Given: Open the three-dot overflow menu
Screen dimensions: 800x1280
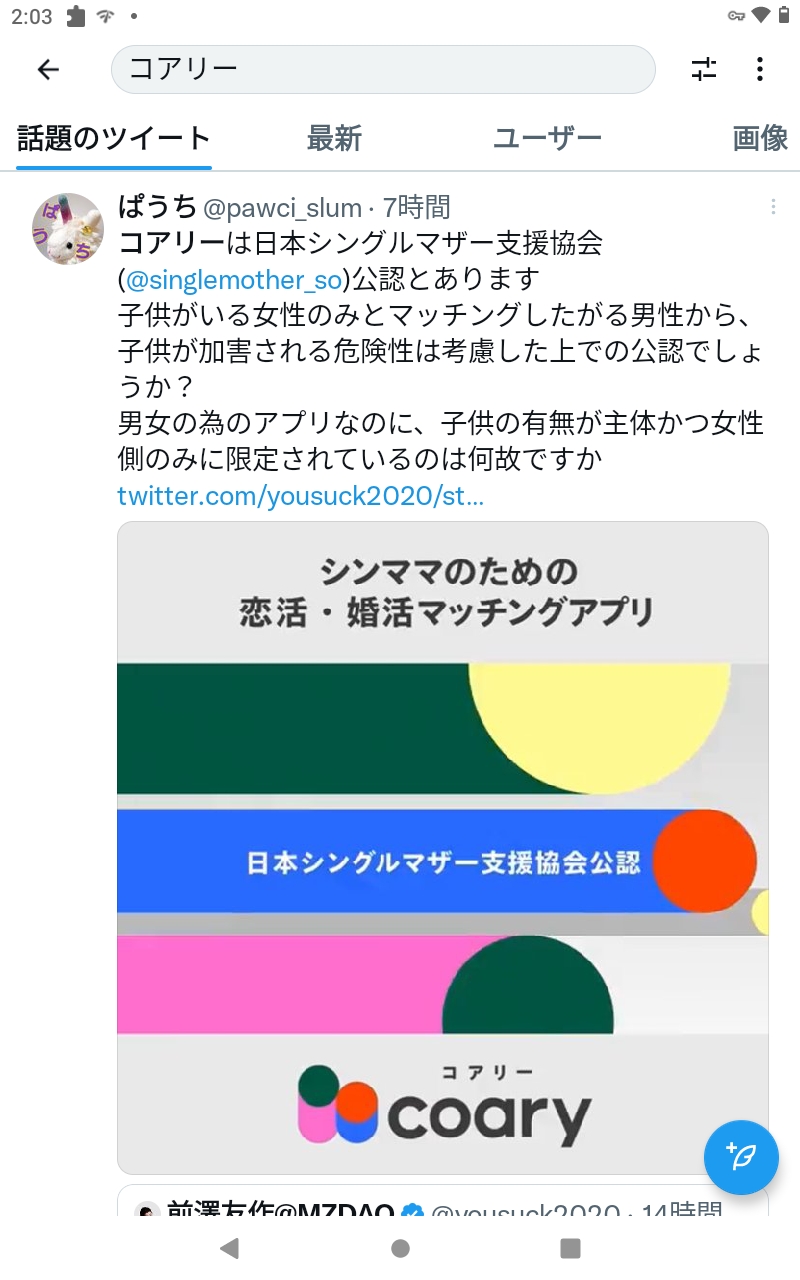Looking at the screenshot, I should [x=760, y=69].
